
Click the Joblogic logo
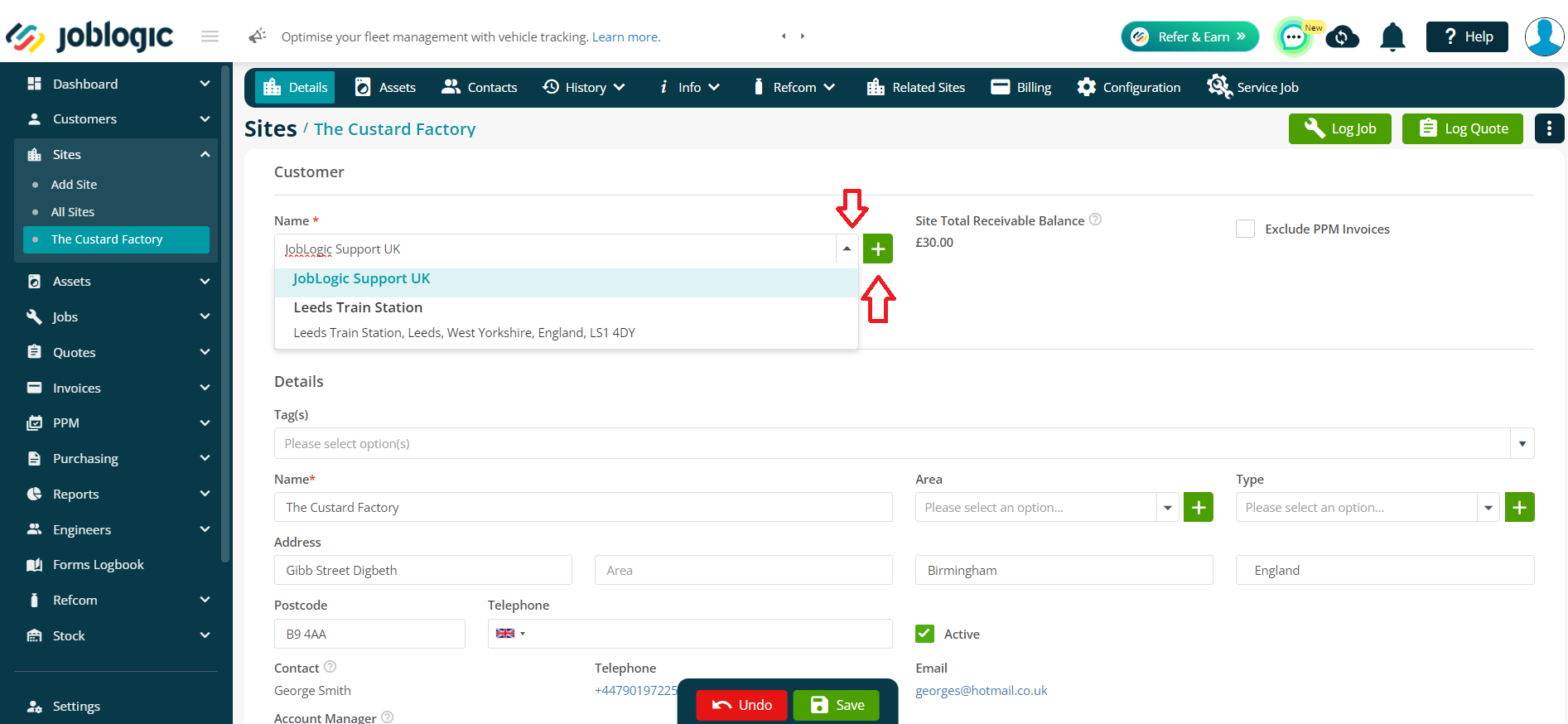[89, 36]
